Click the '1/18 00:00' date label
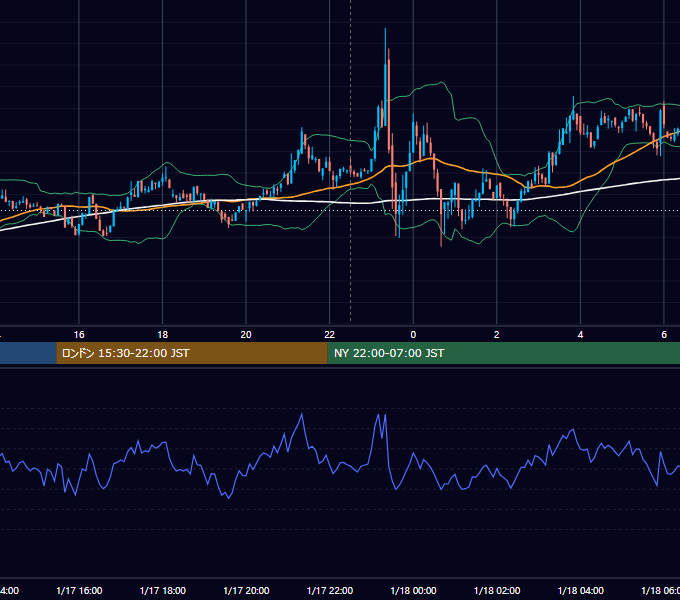 [413, 590]
